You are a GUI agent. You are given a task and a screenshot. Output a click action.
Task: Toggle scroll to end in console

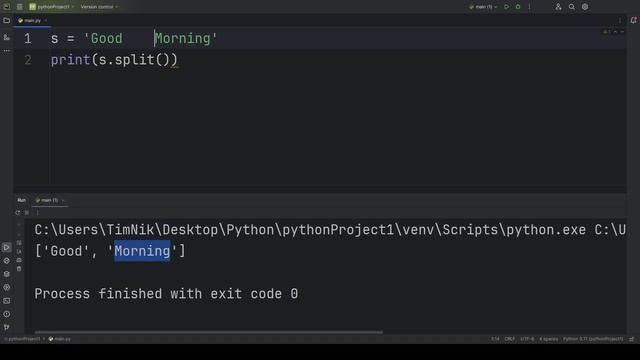coord(19,251)
